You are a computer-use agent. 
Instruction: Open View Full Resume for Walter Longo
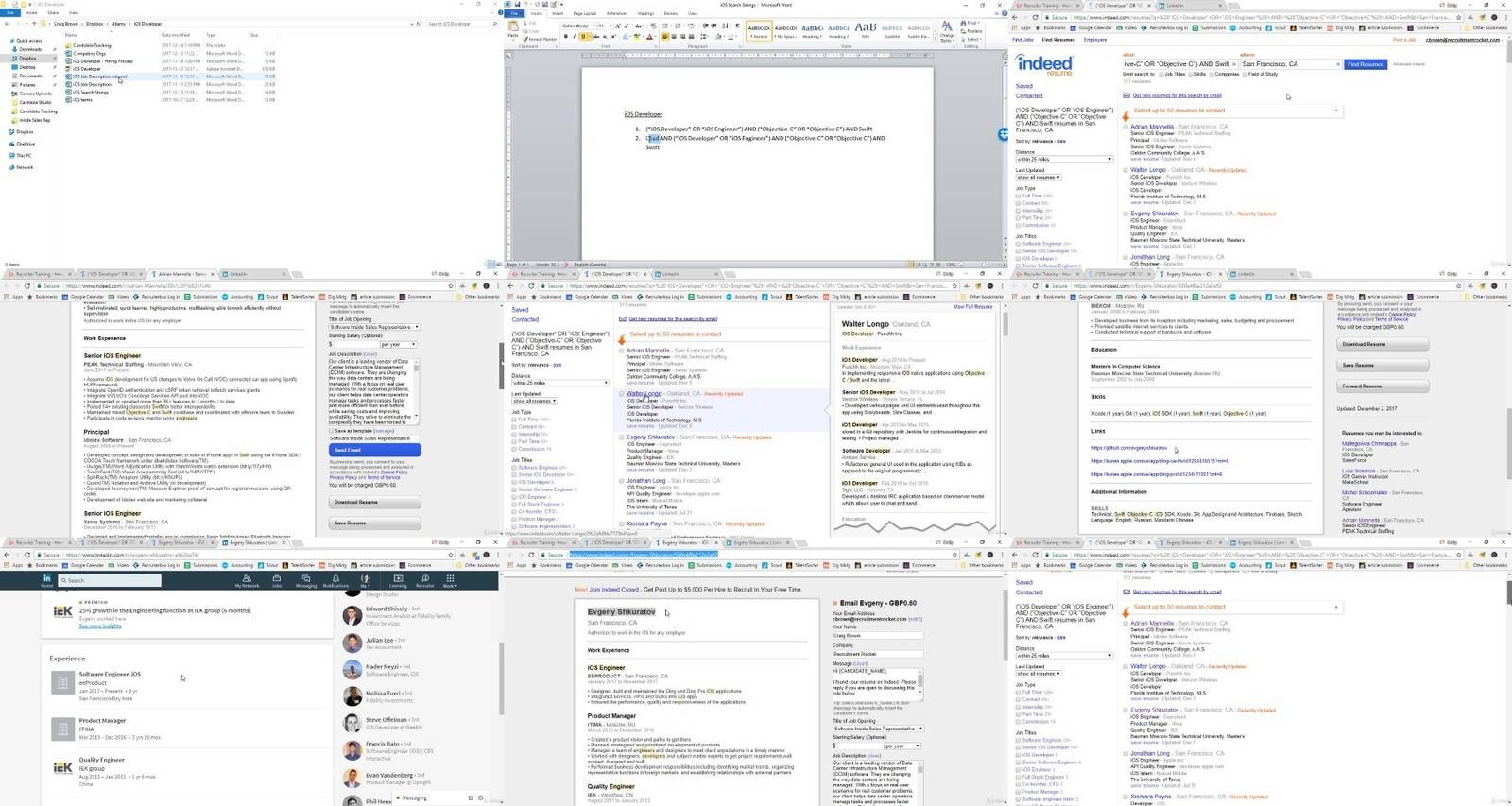(972, 307)
